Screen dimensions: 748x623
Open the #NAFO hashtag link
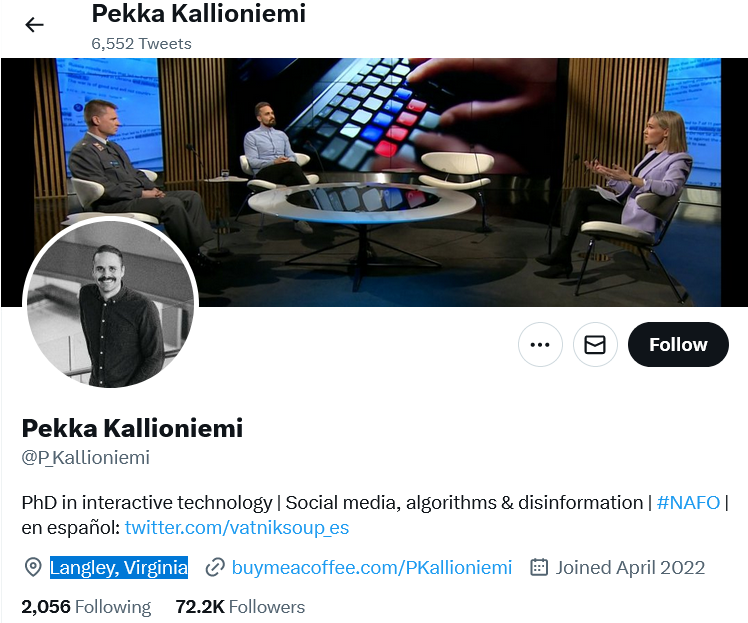688,502
